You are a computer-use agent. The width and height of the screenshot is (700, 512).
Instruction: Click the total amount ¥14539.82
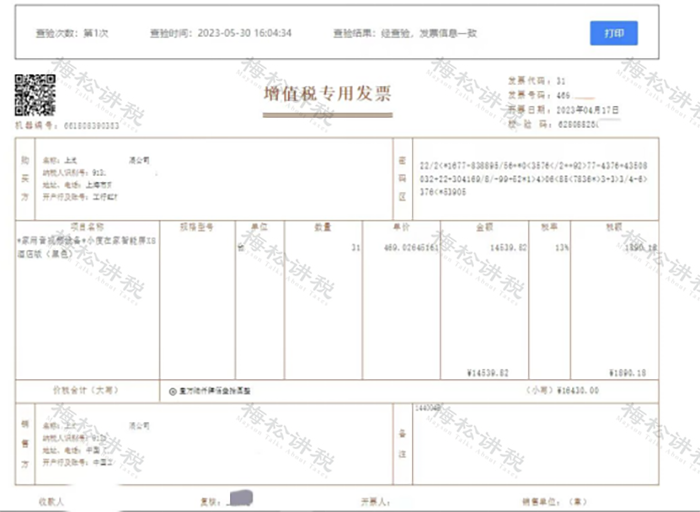pyautogui.click(x=488, y=373)
